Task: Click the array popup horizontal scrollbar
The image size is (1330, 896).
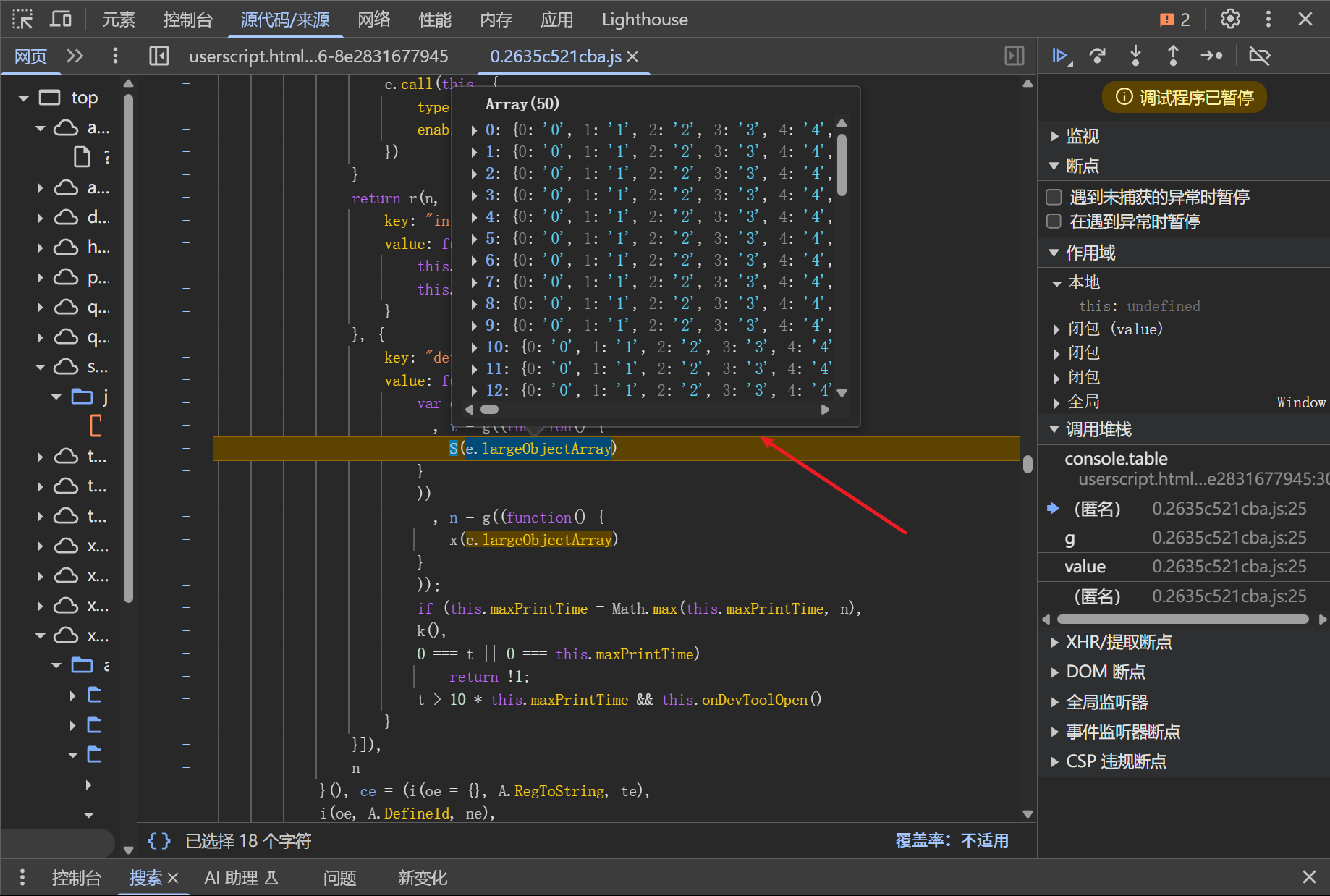Action: pos(490,410)
